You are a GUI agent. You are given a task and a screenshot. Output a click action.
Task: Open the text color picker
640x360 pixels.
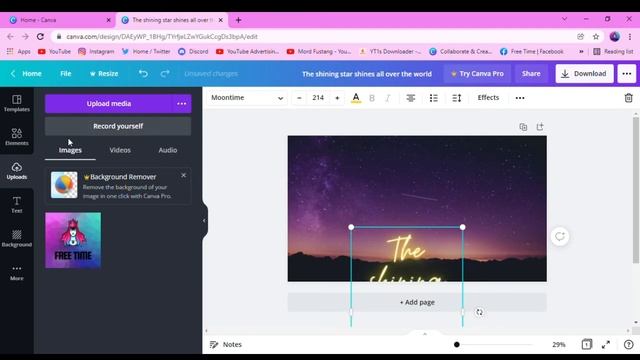tap(356, 98)
